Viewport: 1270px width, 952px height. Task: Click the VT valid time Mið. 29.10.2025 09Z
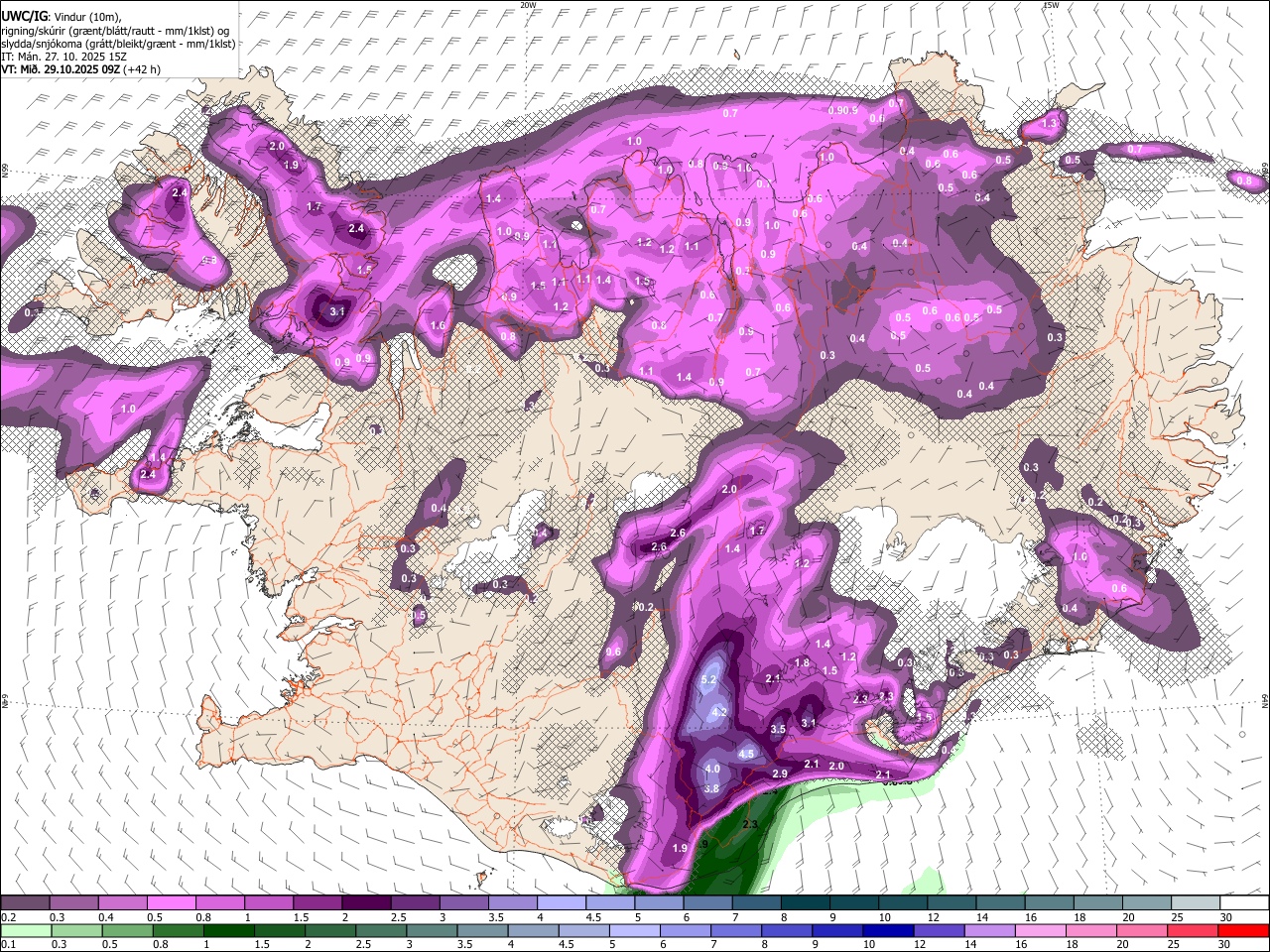coord(80,69)
